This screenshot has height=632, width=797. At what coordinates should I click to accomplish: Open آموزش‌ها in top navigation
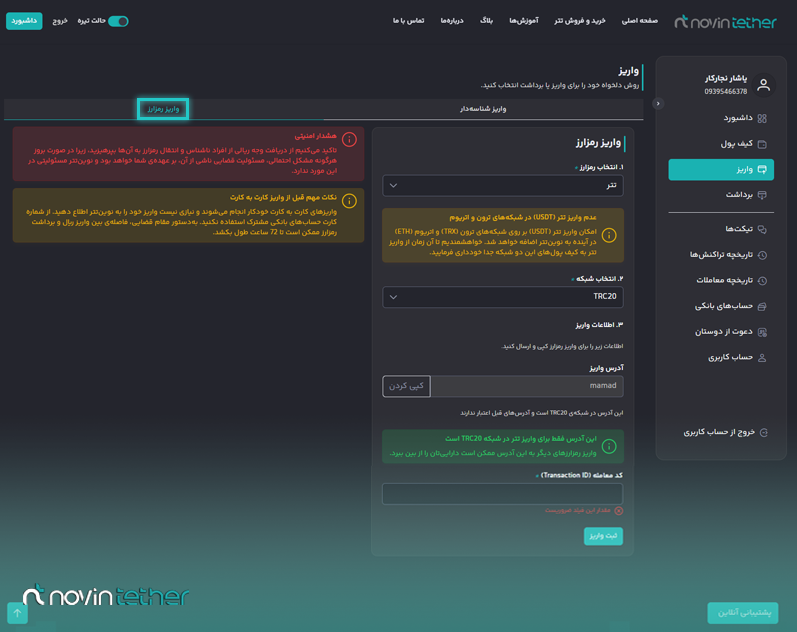(x=524, y=20)
